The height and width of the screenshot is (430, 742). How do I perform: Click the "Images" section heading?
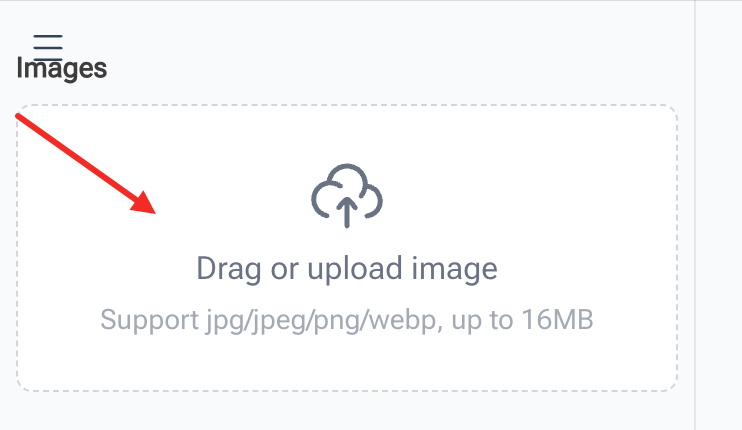point(62,69)
